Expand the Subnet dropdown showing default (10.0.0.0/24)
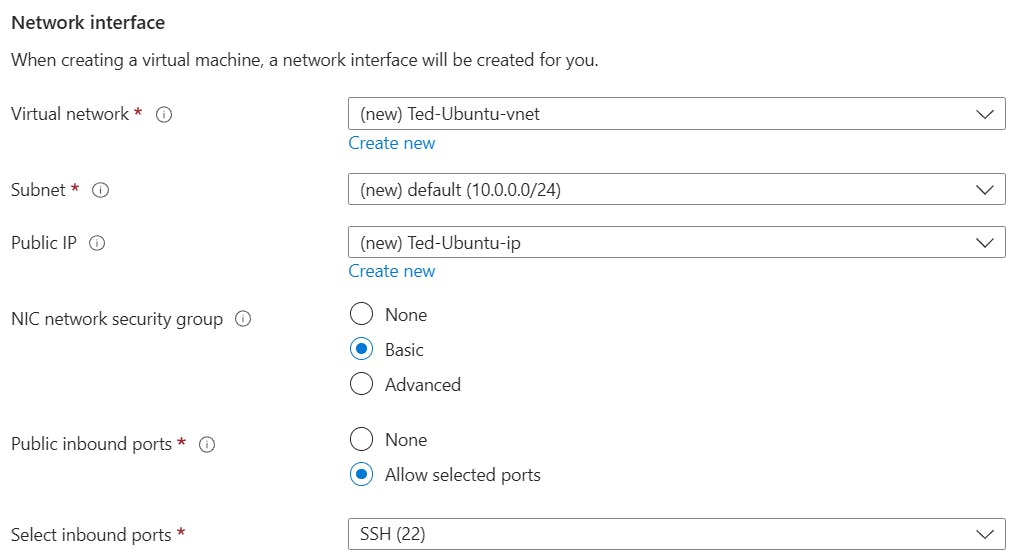This screenshot has width=1017, height=558. 660,189
